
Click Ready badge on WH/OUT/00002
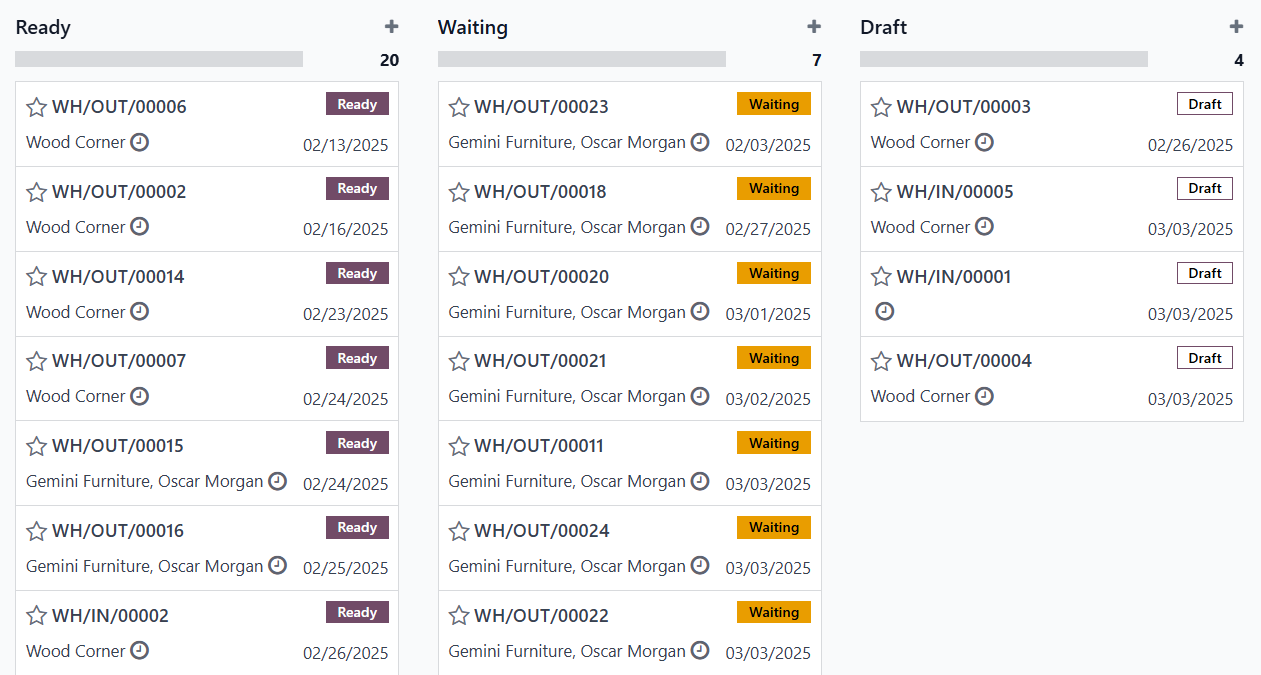[357, 189]
